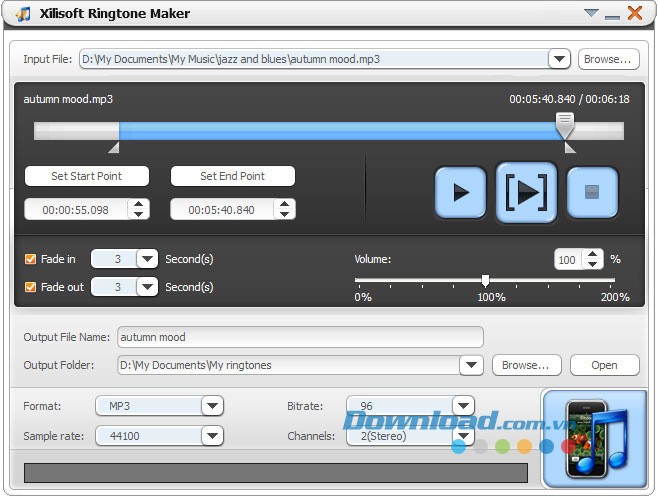Open the Fade out seconds dropdown

147,287
